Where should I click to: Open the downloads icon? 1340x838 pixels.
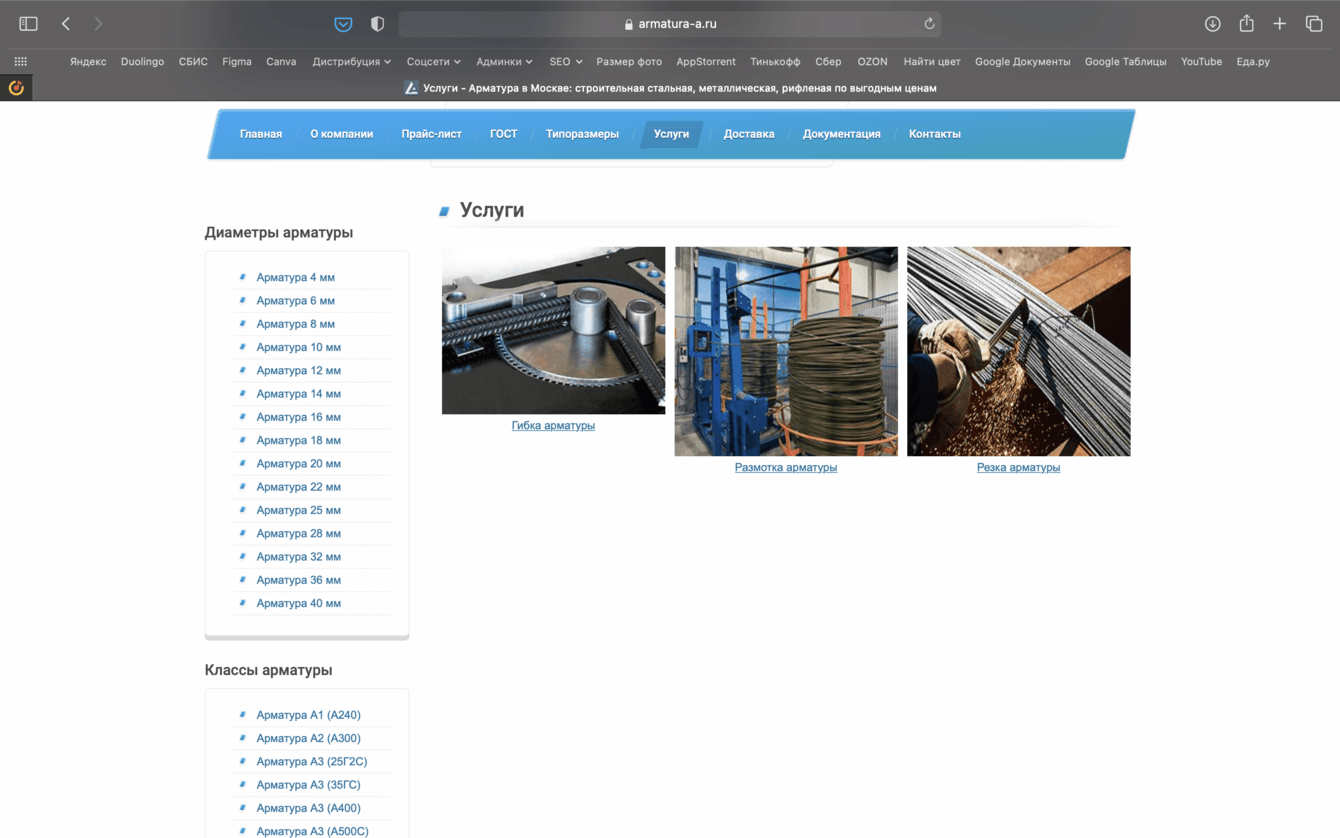1212,24
